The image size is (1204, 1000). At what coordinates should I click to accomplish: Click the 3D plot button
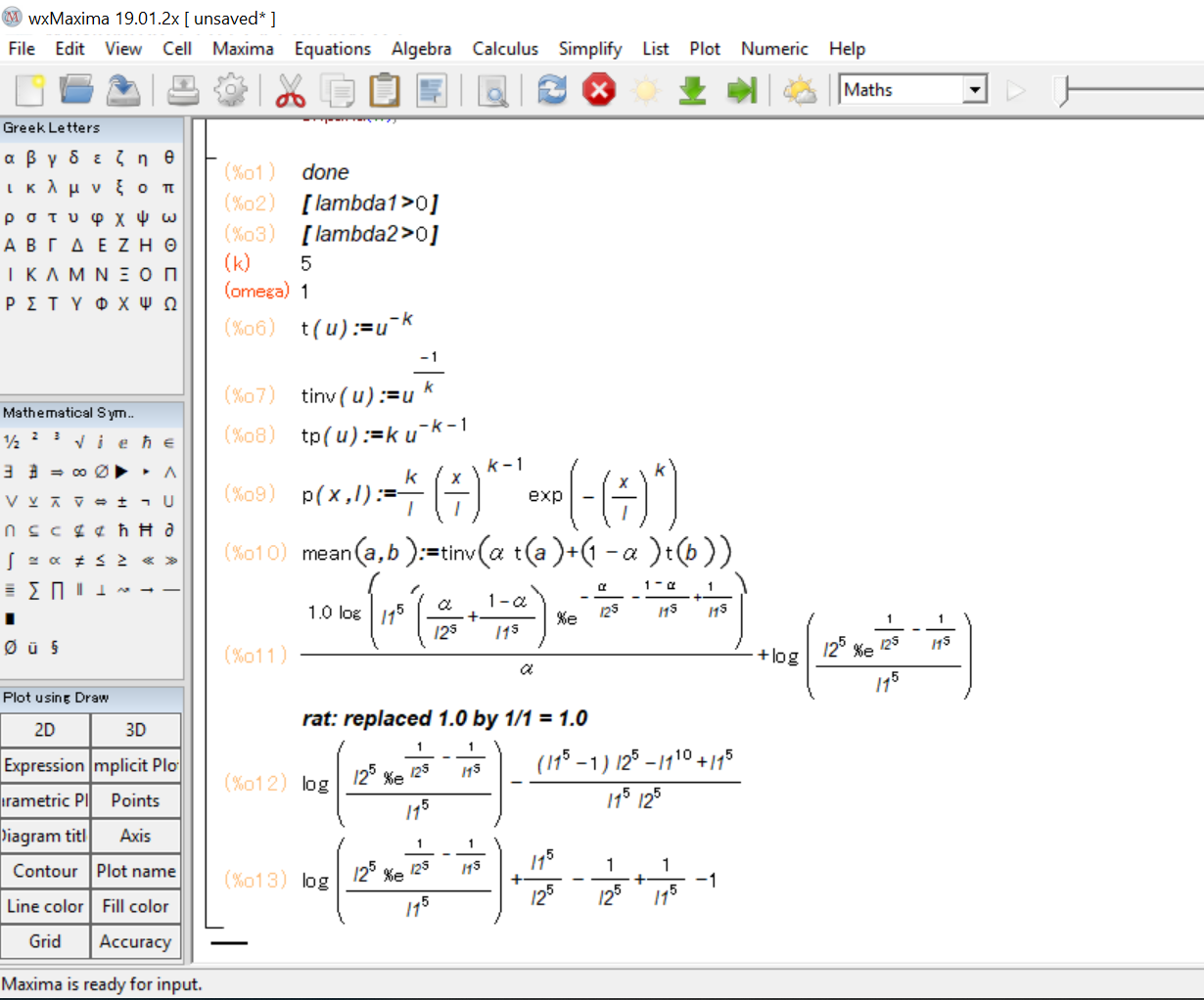(x=136, y=730)
